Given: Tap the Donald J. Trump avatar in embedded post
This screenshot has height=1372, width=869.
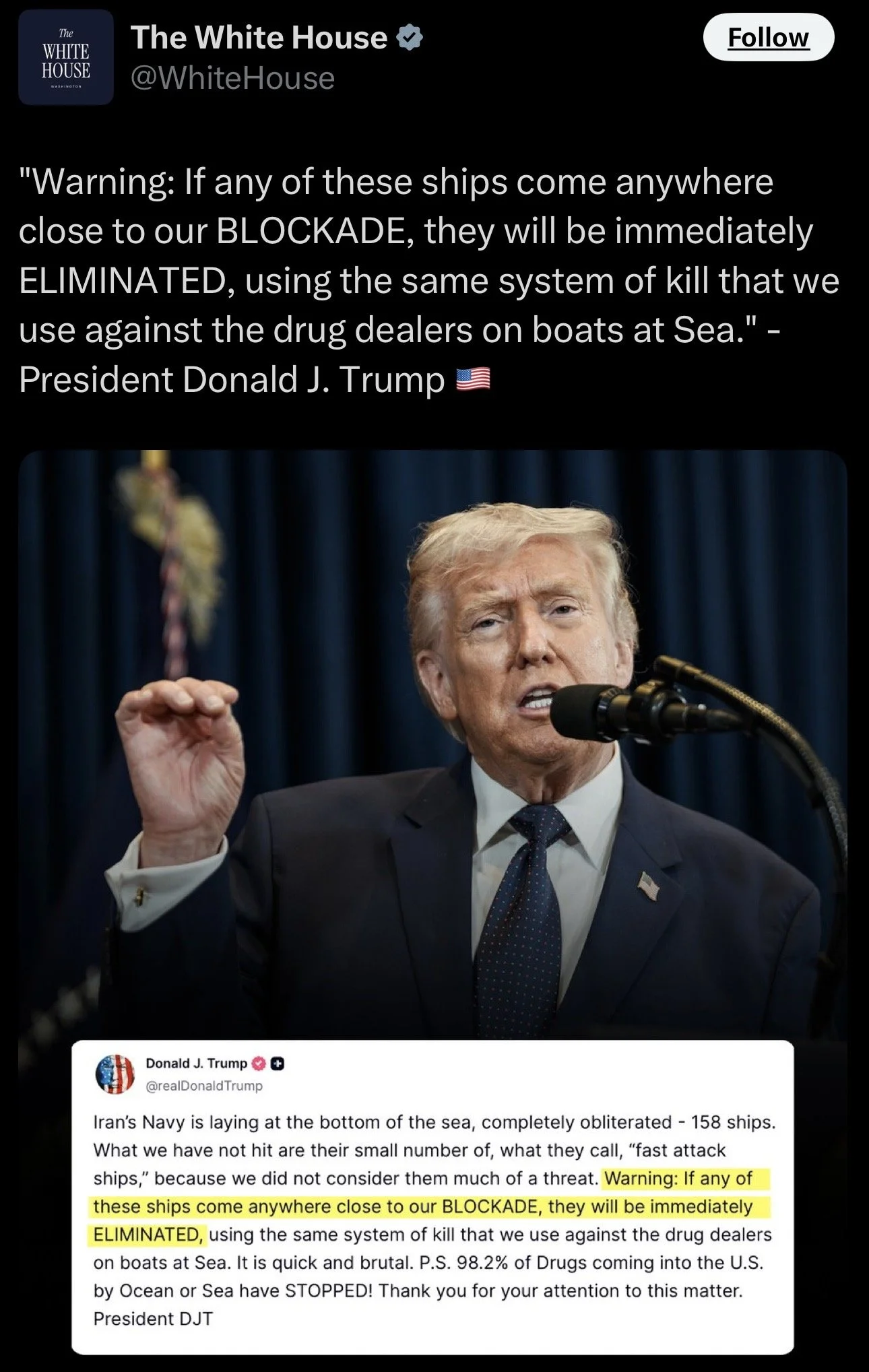Looking at the screenshot, I should (116, 1074).
